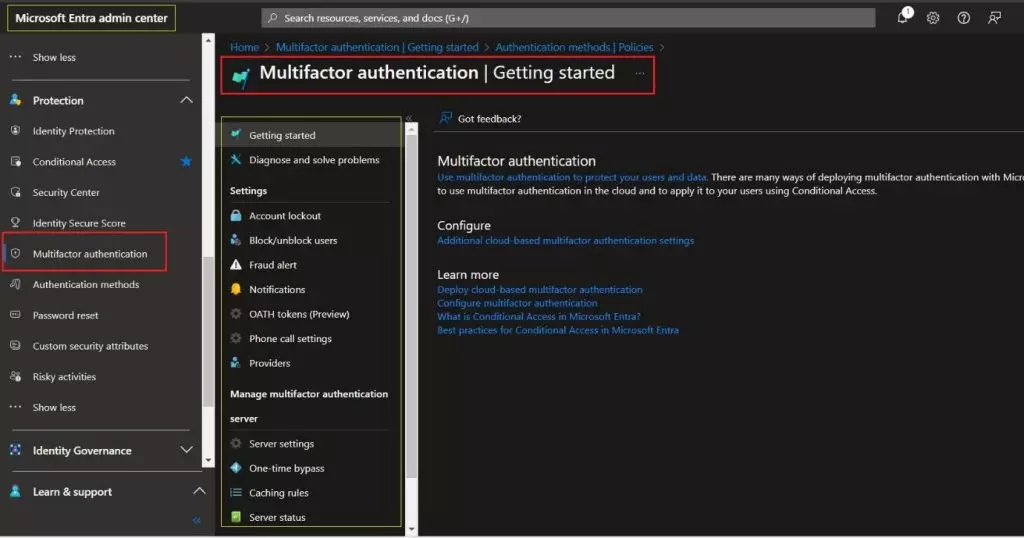Screen dimensions: 1024x538
Task: Click the Account lockout padlock icon
Action: pyautogui.click(x=236, y=216)
